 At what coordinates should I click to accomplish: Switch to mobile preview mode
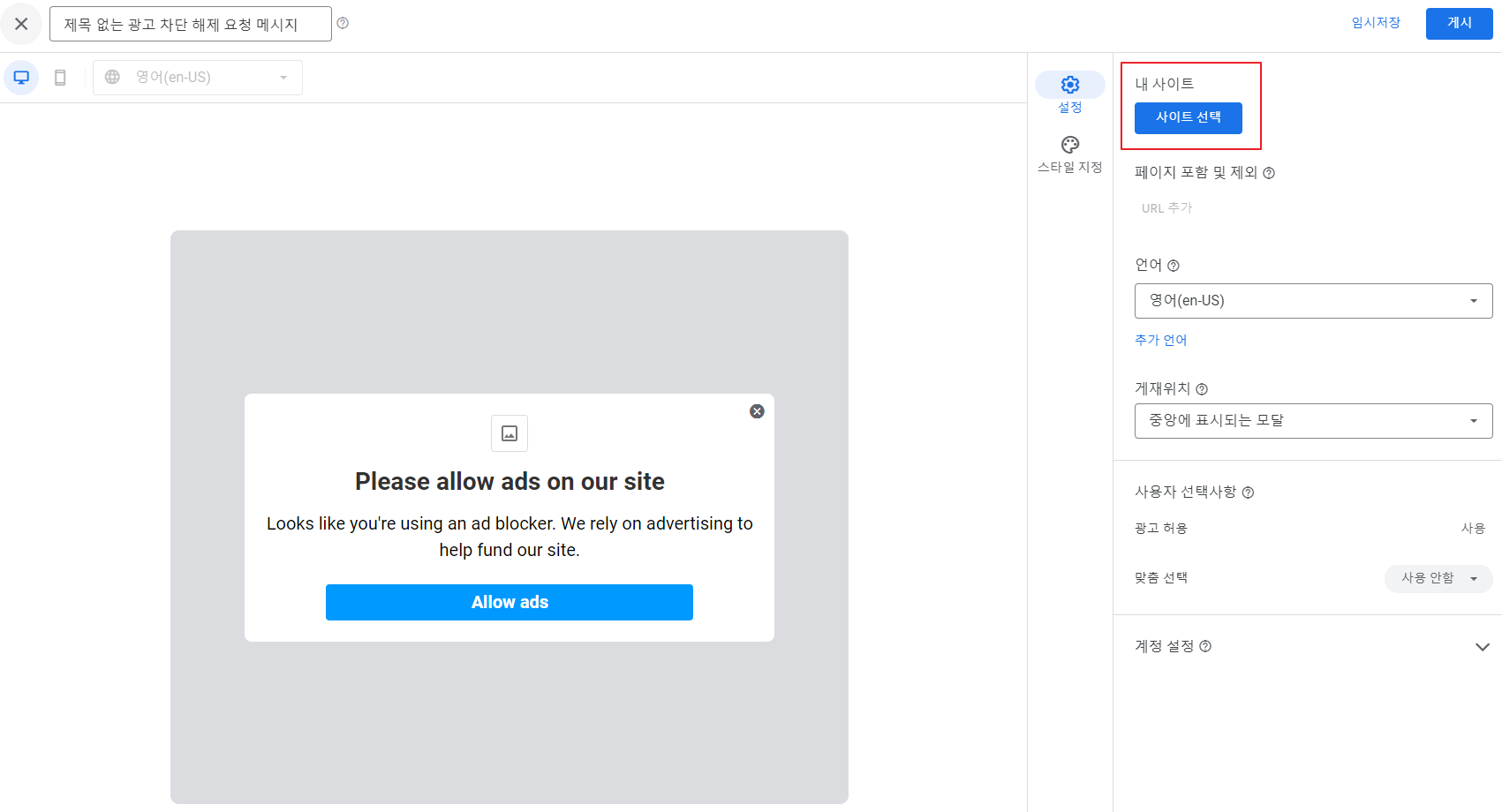click(60, 78)
